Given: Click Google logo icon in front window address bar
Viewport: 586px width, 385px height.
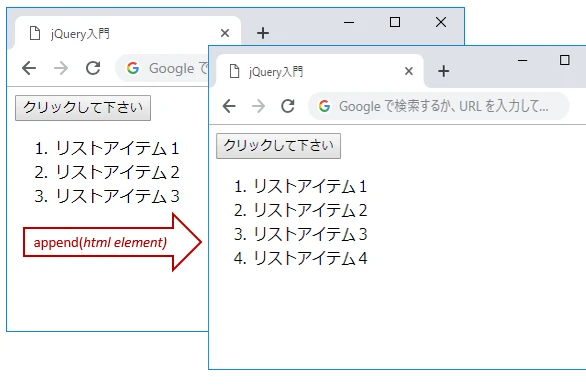Looking at the screenshot, I should [324, 106].
